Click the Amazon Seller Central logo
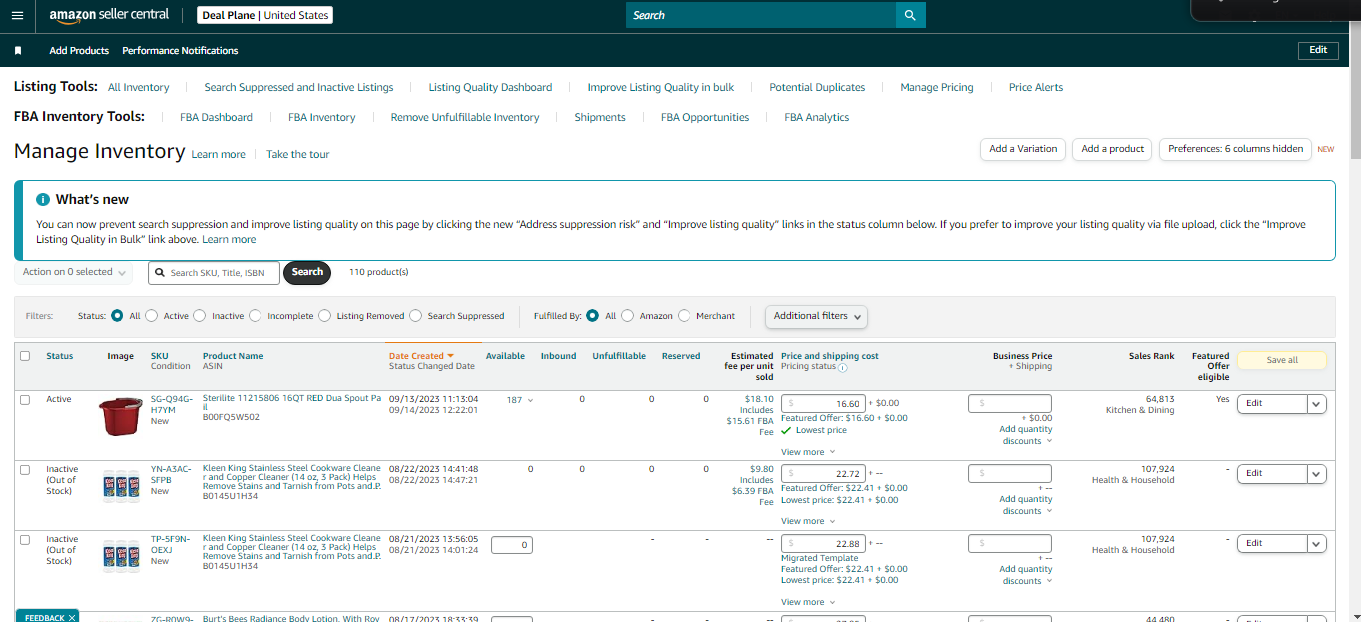The height and width of the screenshot is (622, 1361). 109,15
